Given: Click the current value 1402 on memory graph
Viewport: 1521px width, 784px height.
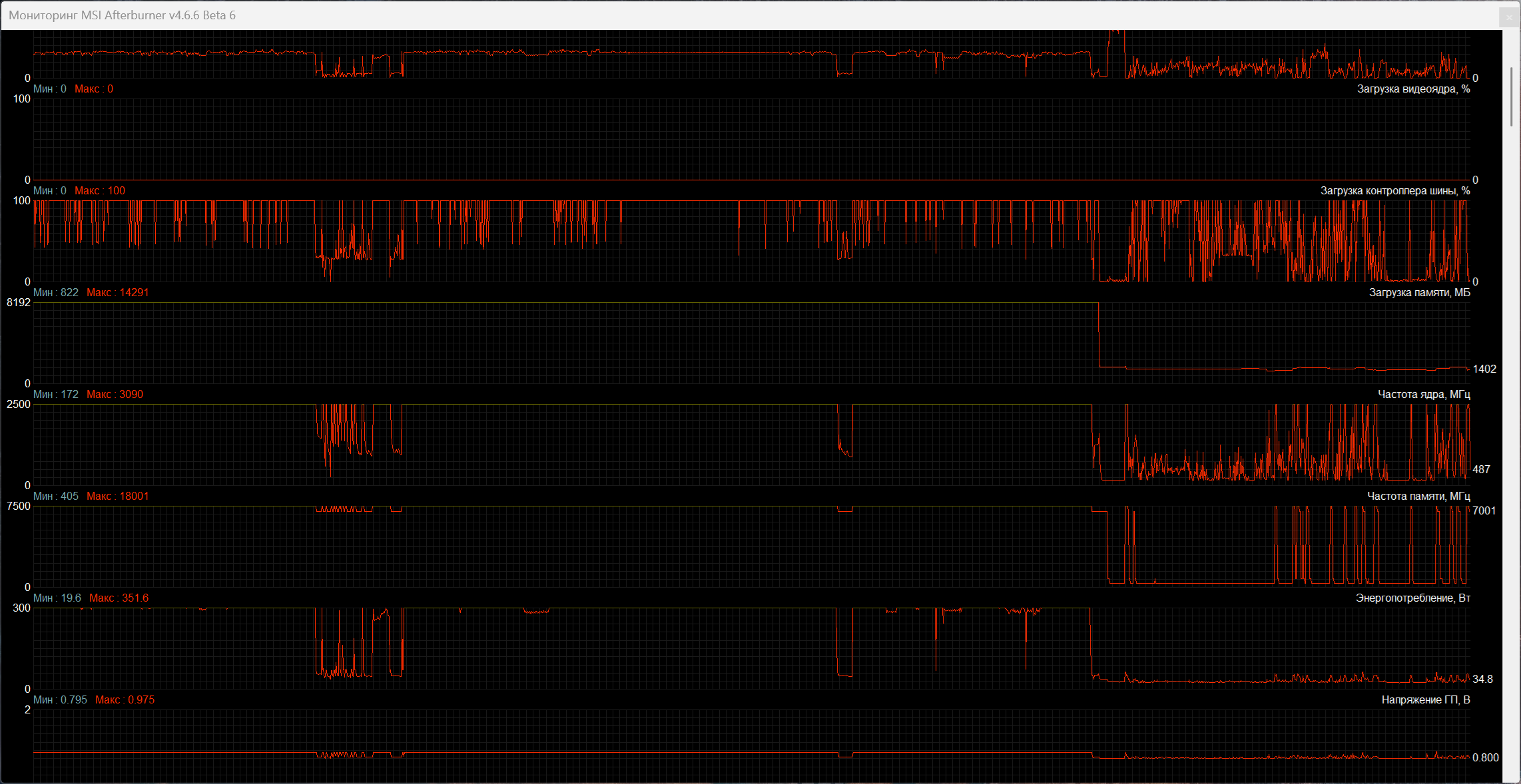Looking at the screenshot, I should click(x=1484, y=369).
